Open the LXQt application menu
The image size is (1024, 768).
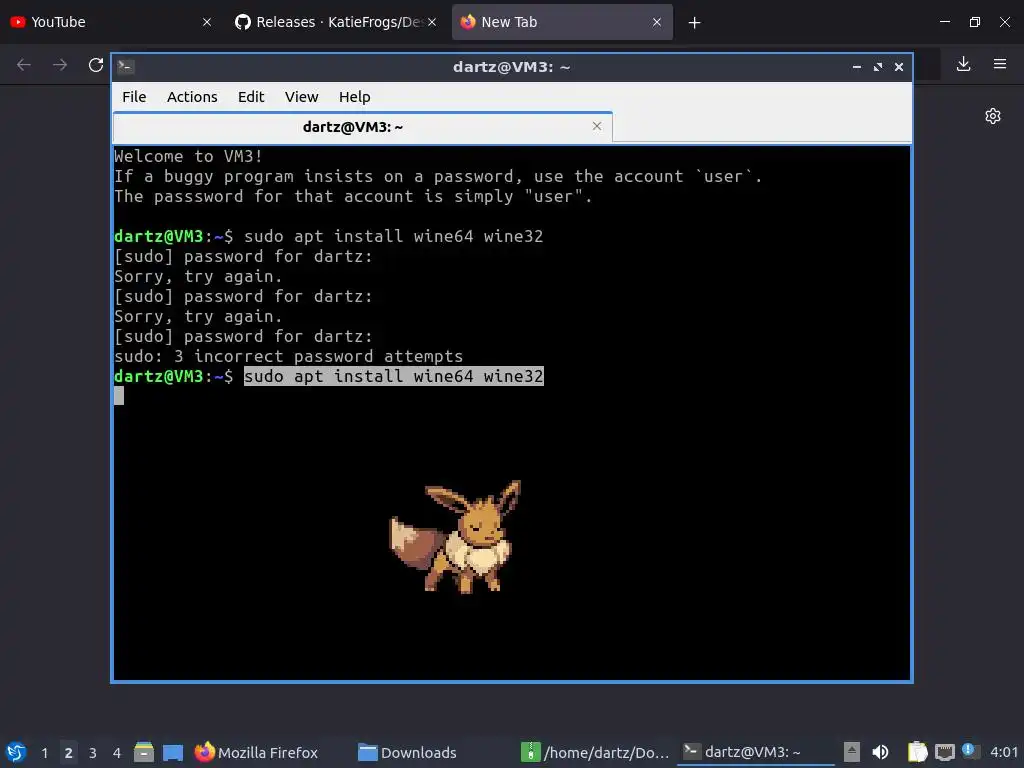pyautogui.click(x=16, y=752)
